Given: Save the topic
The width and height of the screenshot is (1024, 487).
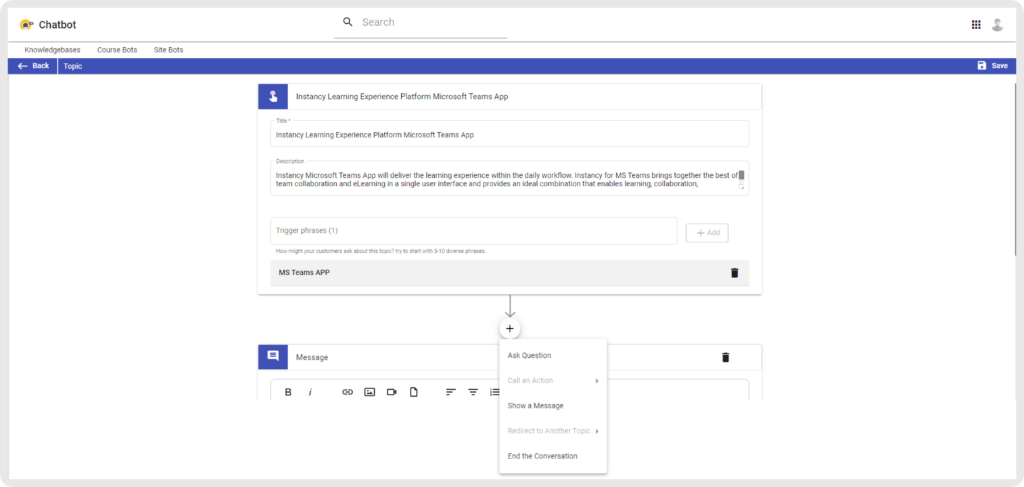Looking at the screenshot, I should pyautogui.click(x=993, y=66).
